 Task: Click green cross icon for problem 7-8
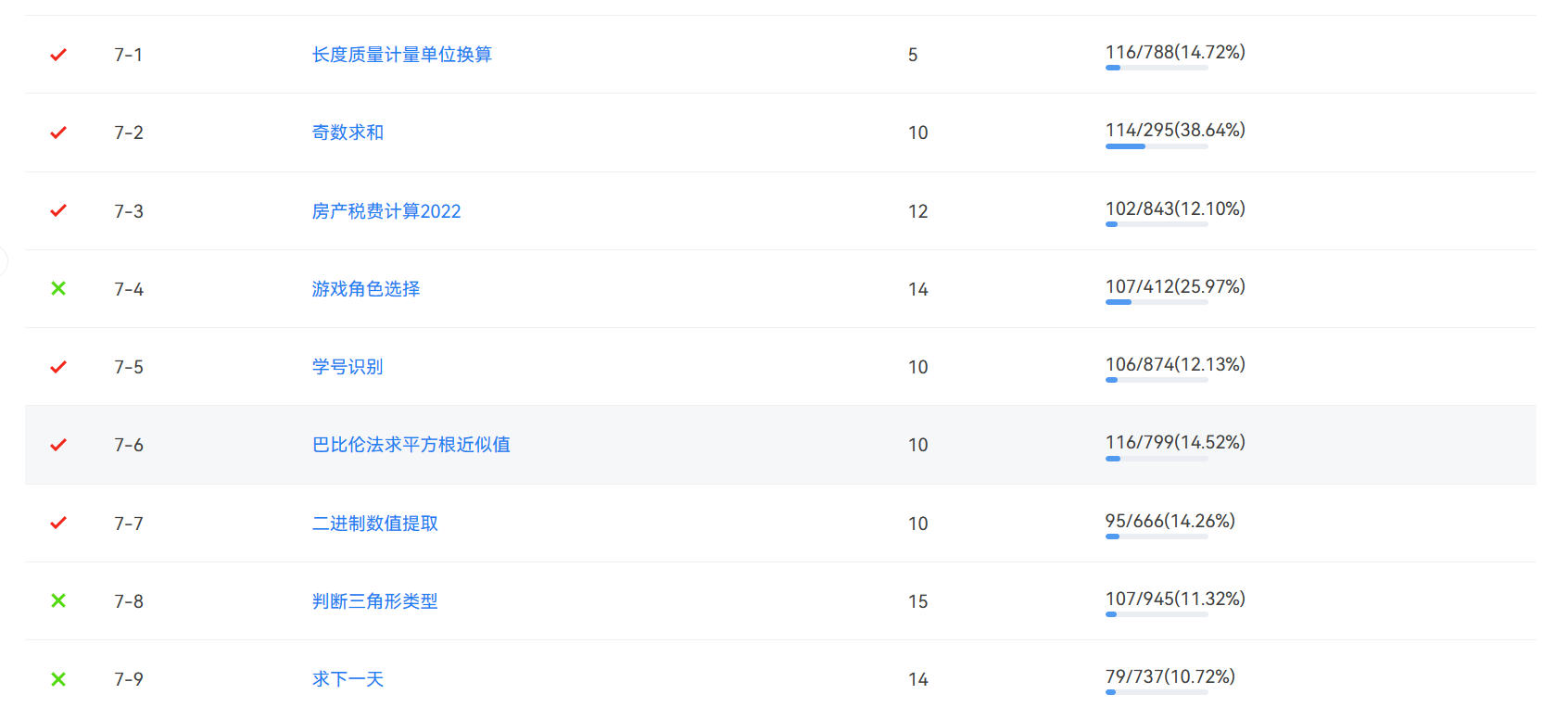[58, 601]
